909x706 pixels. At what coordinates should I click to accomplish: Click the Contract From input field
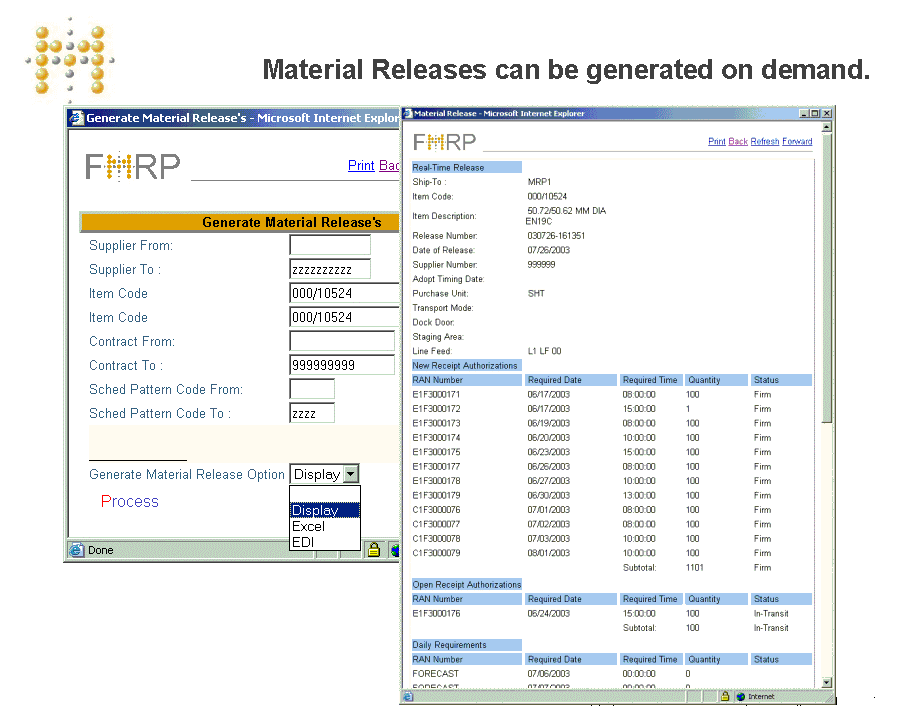342,341
